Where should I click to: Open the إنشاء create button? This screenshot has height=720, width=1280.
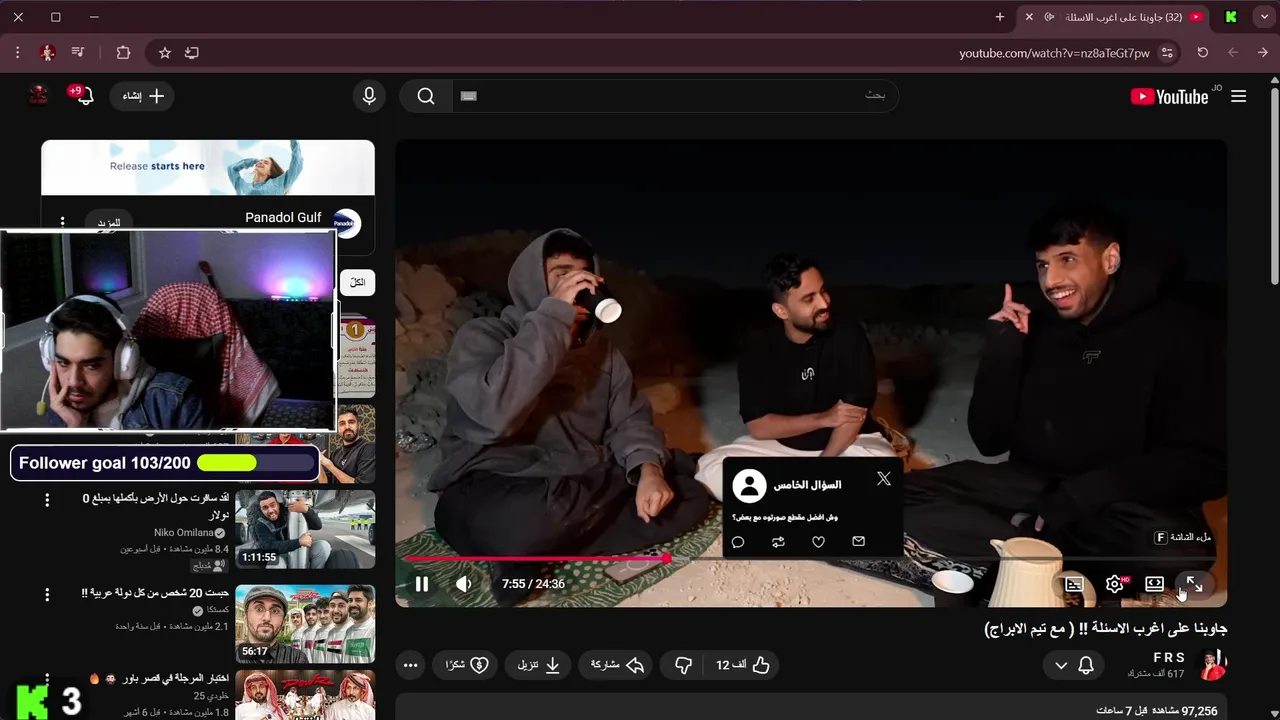pos(142,96)
